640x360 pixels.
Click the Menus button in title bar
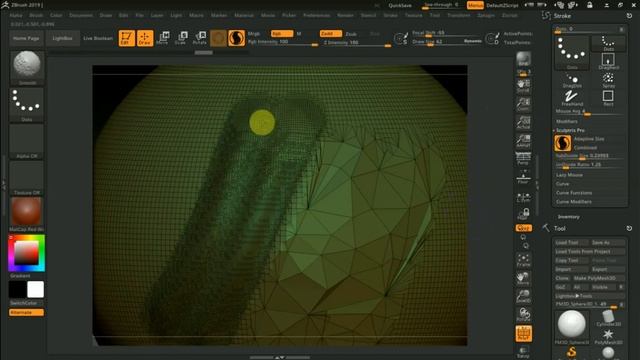point(475,5)
